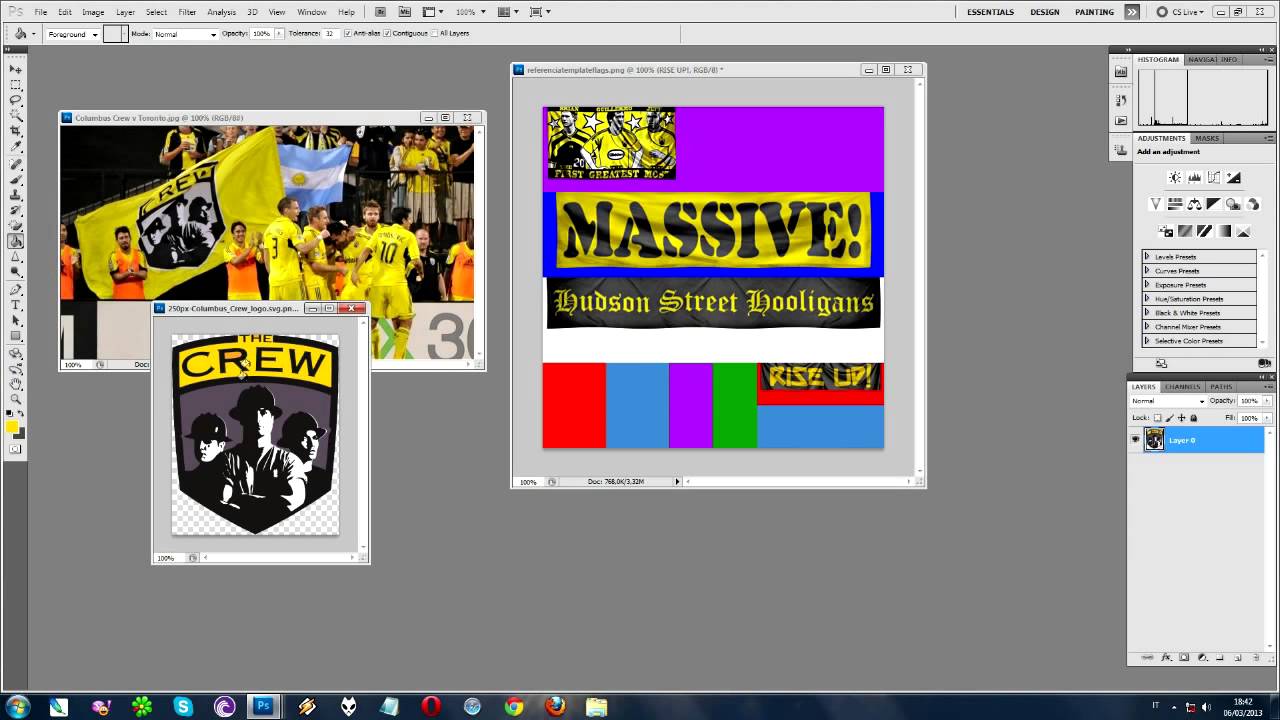Screen dimensions: 1280x720
Task: Select the Lasso tool
Action: pos(16,100)
